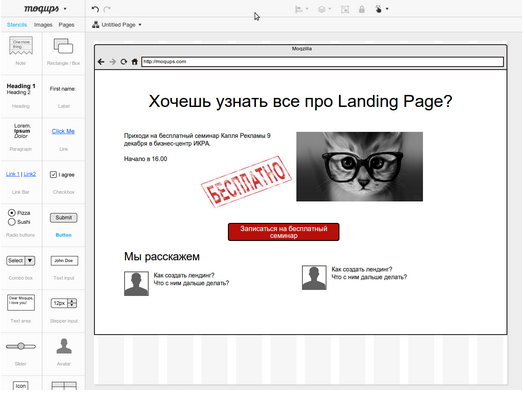Select the Text input stencil John Doe

coord(64,268)
